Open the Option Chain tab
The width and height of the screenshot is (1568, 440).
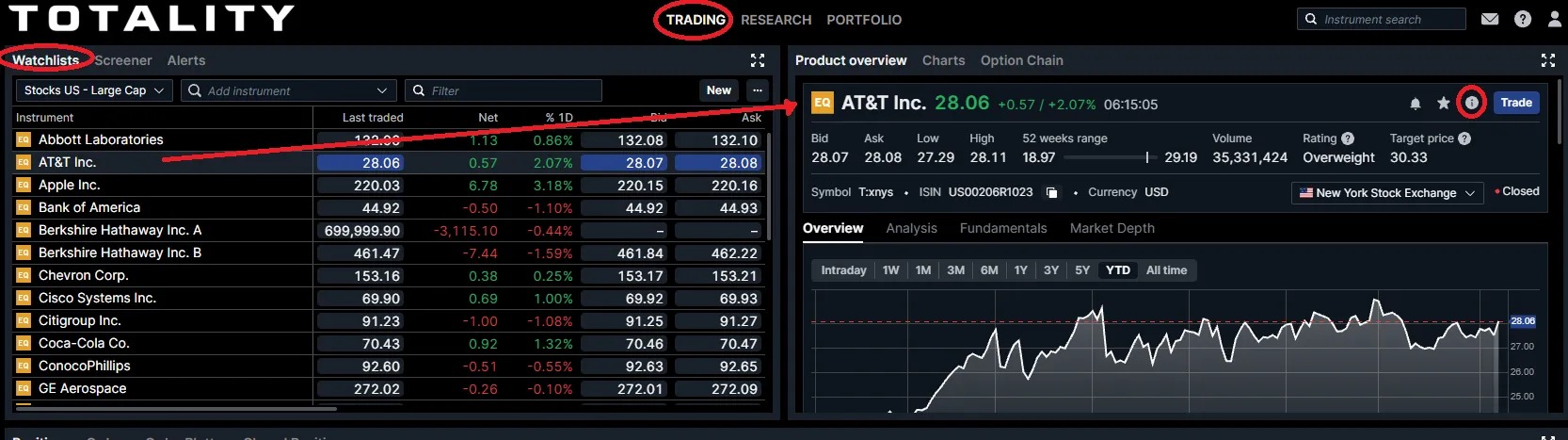pos(1022,60)
